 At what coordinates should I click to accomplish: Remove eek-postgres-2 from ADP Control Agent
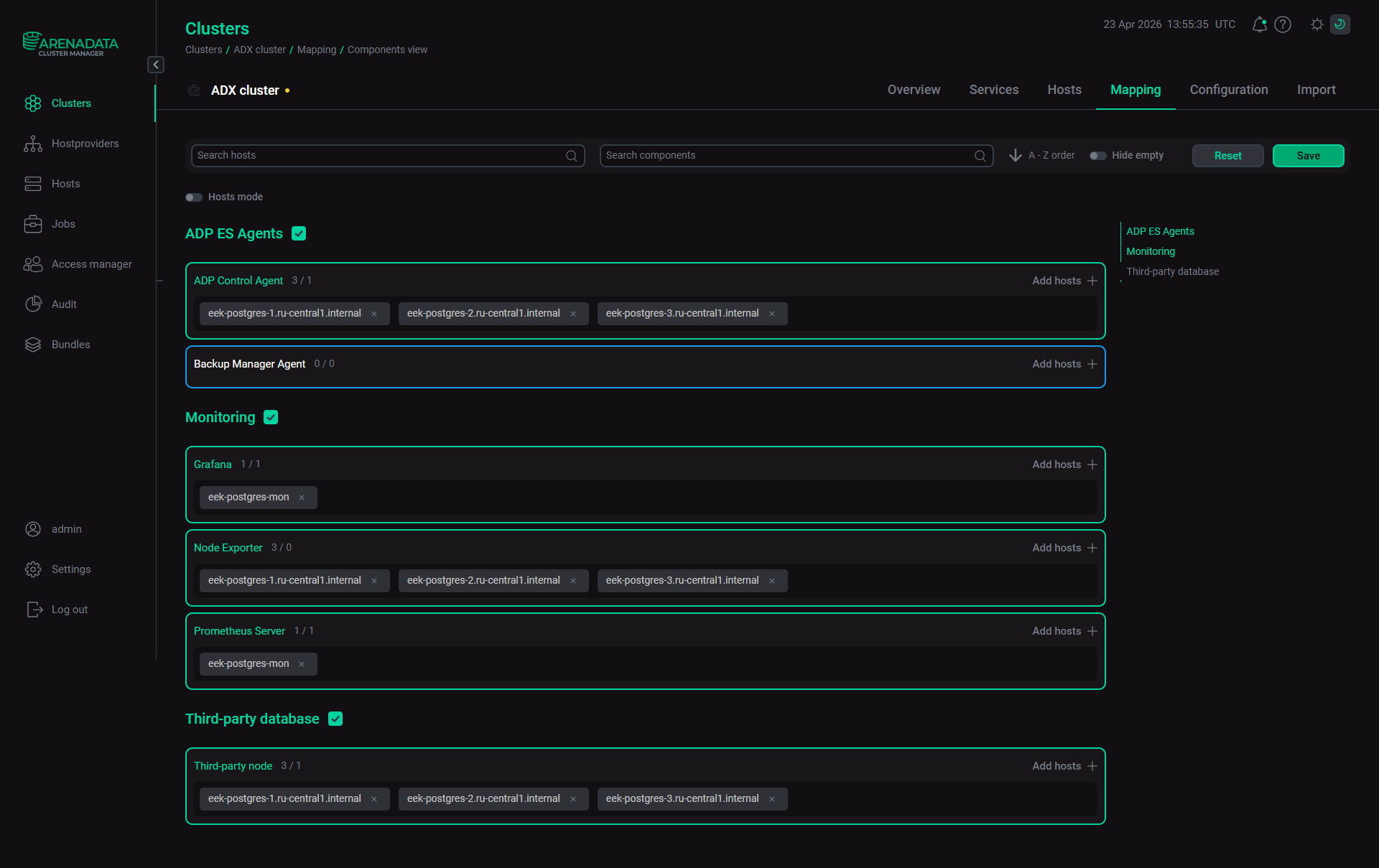(x=573, y=314)
